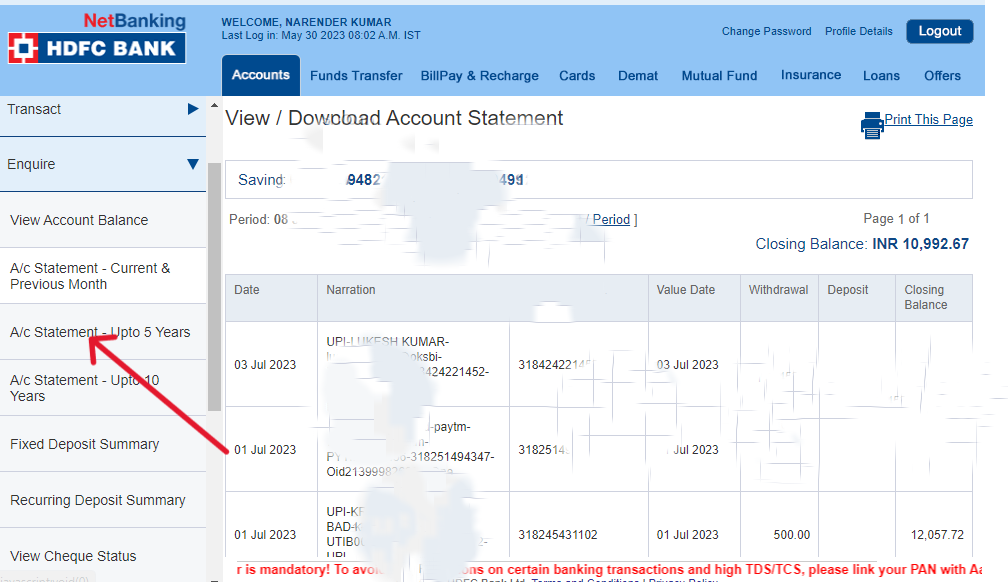Open the BillPay & Recharge tab

click(480, 76)
